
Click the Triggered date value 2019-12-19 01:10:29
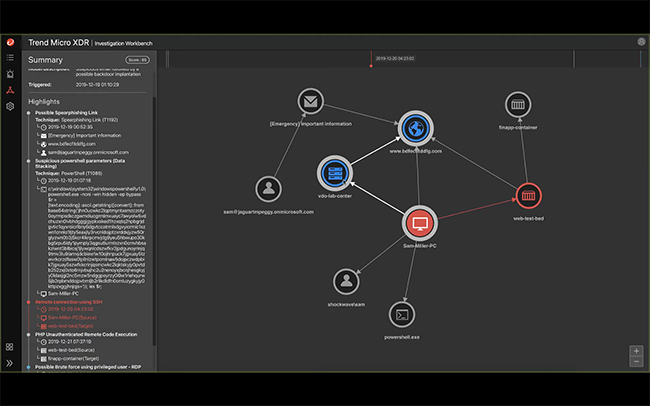click(97, 85)
